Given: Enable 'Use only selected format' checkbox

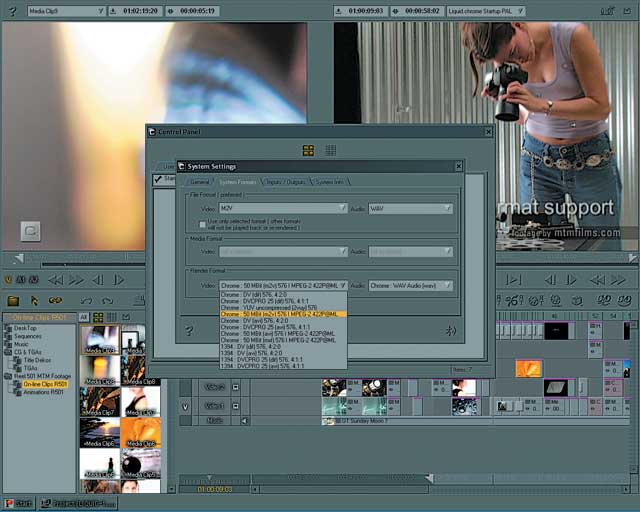Looking at the screenshot, I should pos(202,225).
